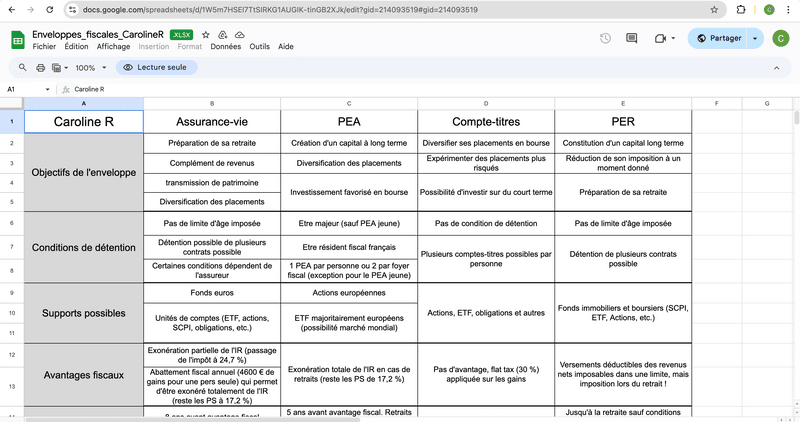This screenshot has height=422, width=800.
Task: Open the browser extensions puzzle icon
Action: pos(741,10)
